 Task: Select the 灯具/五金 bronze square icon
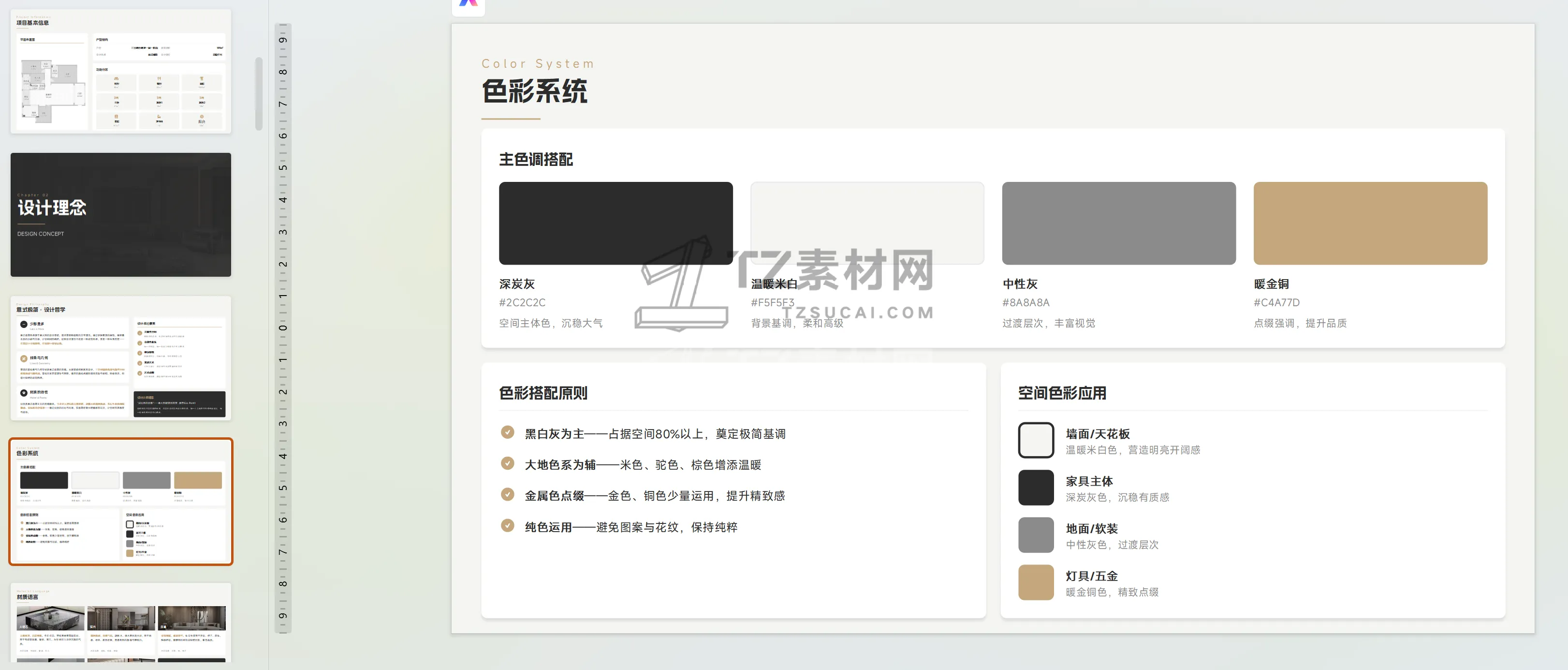(x=1035, y=582)
